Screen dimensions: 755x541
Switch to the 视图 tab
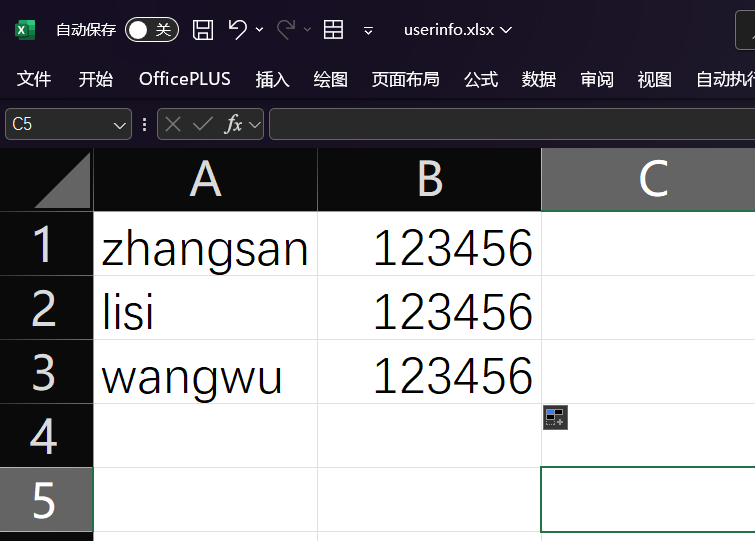coord(655,79)
